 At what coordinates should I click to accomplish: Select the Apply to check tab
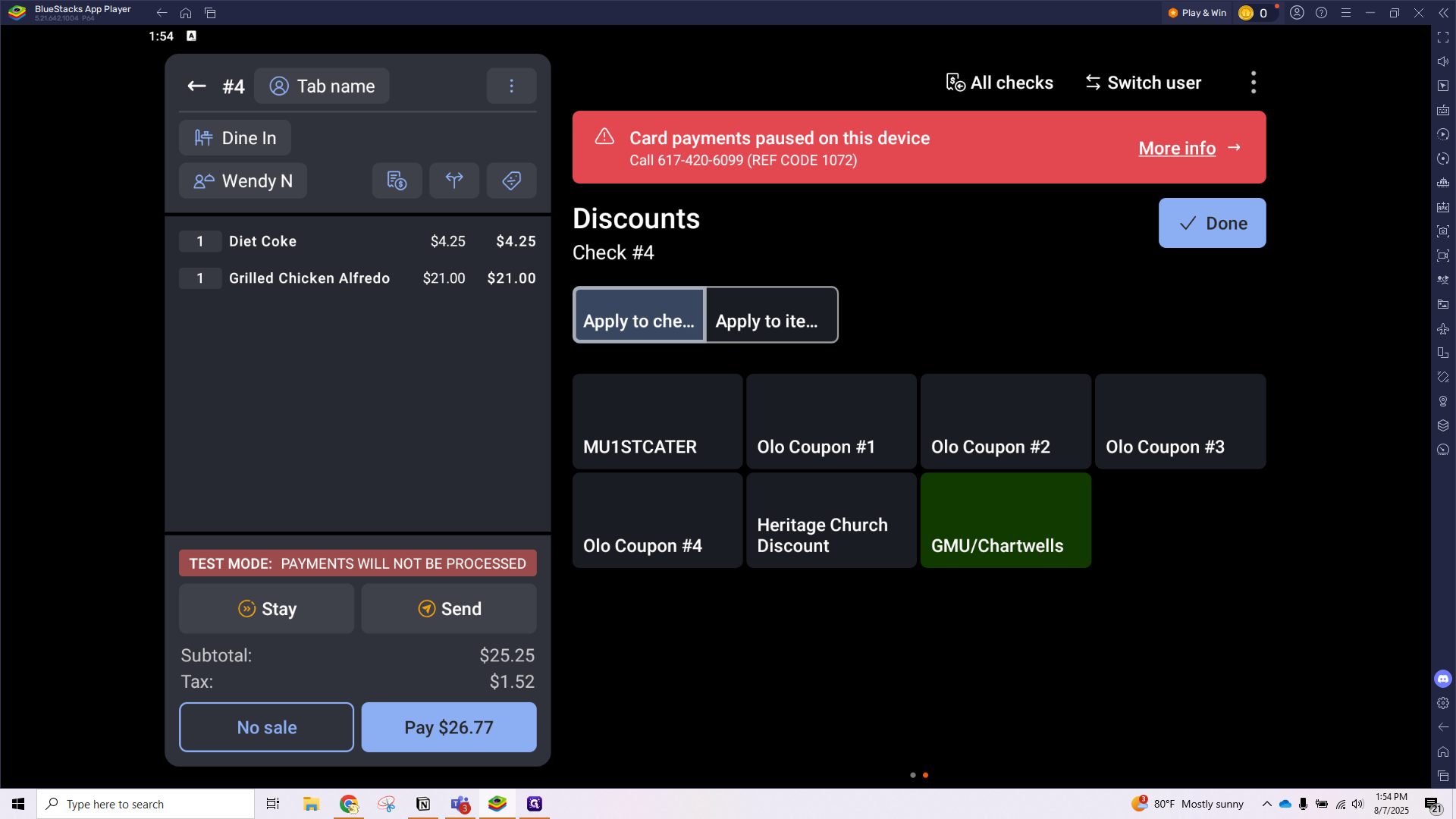pos(639,315)
